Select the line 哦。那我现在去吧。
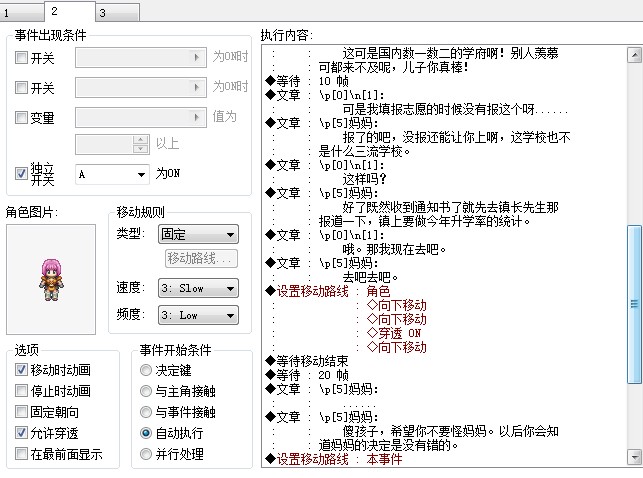The height and width of the screenshot is (478, 643). click(x=394, y=249)
